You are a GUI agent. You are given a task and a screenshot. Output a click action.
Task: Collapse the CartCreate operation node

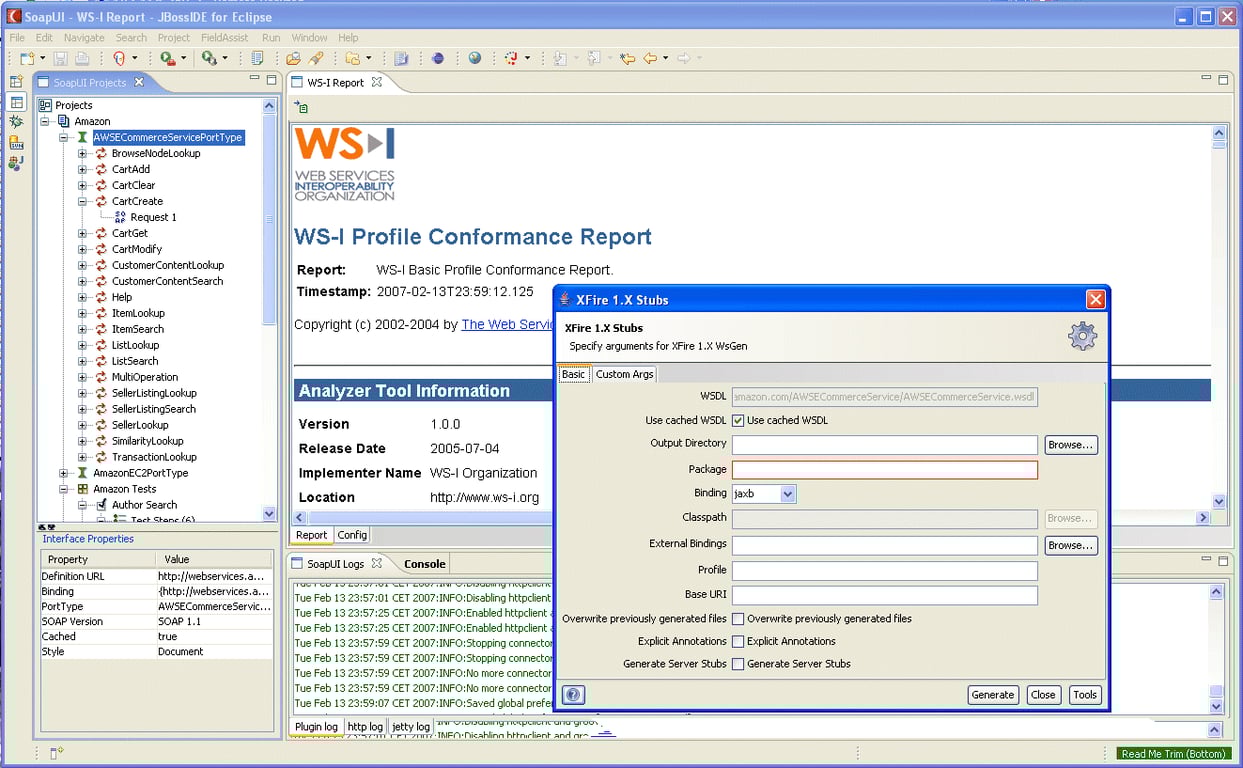[83, 202]
